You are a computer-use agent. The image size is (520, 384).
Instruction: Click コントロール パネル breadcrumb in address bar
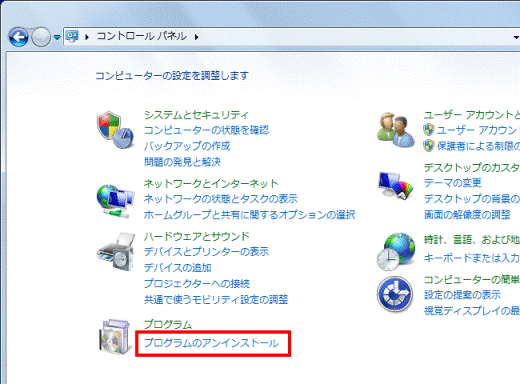tap(142, 36)
